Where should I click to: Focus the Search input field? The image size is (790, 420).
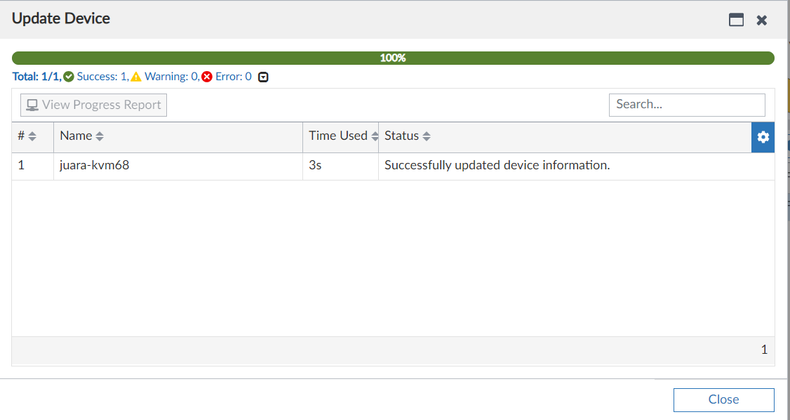click(x=687, y=104)
